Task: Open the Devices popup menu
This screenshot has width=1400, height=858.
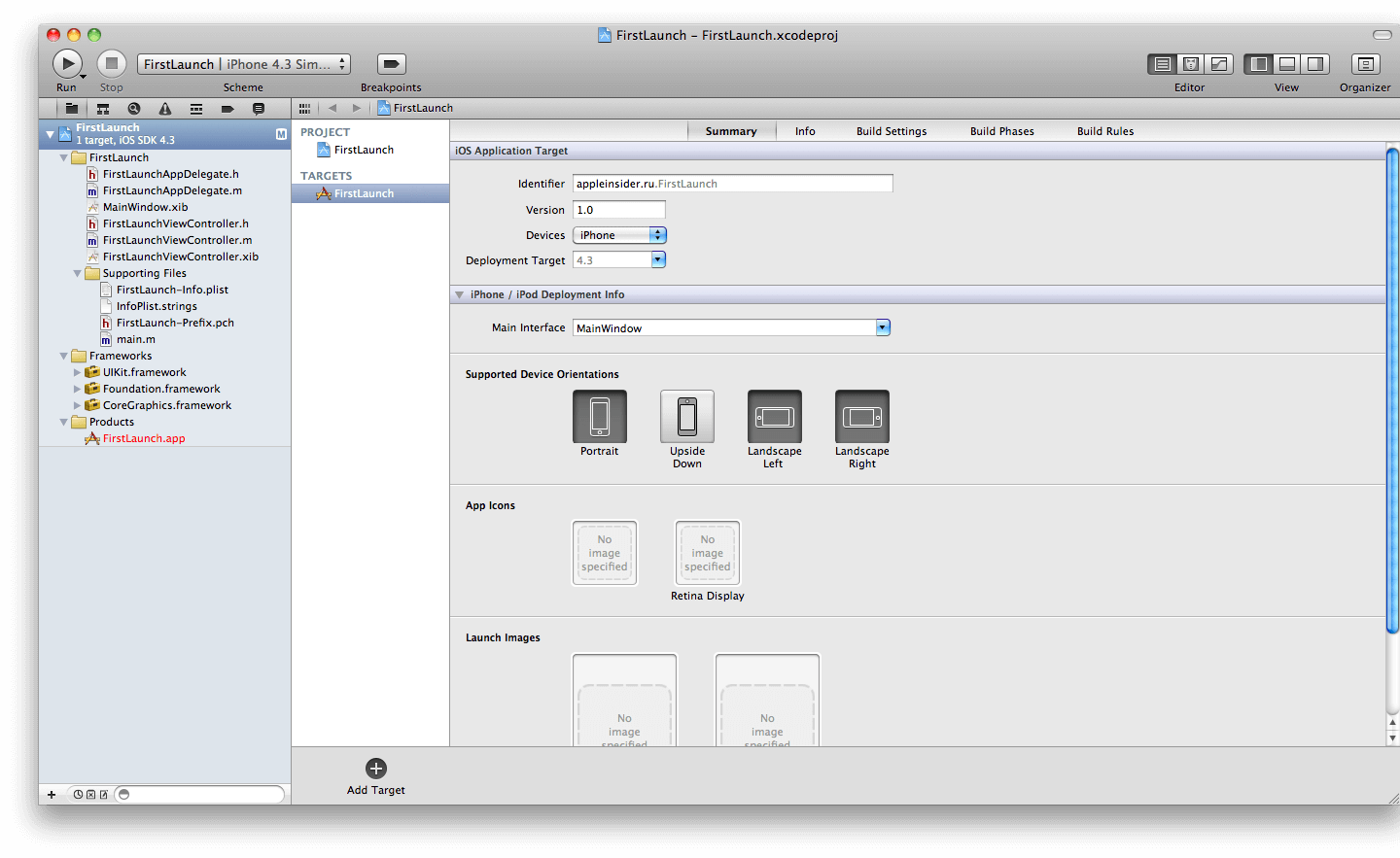Action: [619, 235]
